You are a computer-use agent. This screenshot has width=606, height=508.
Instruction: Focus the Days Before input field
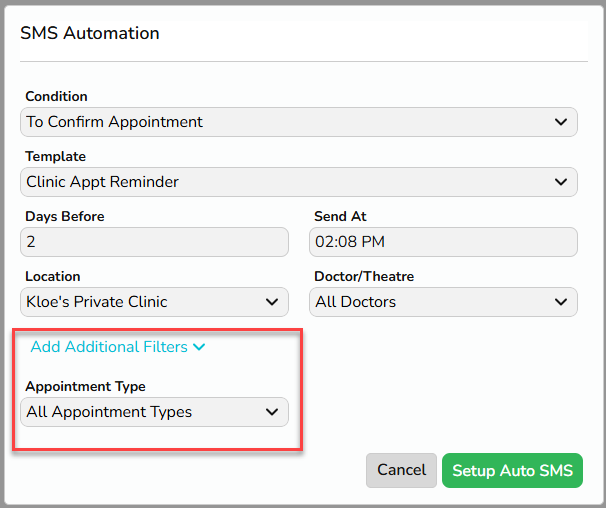[154, 242]
